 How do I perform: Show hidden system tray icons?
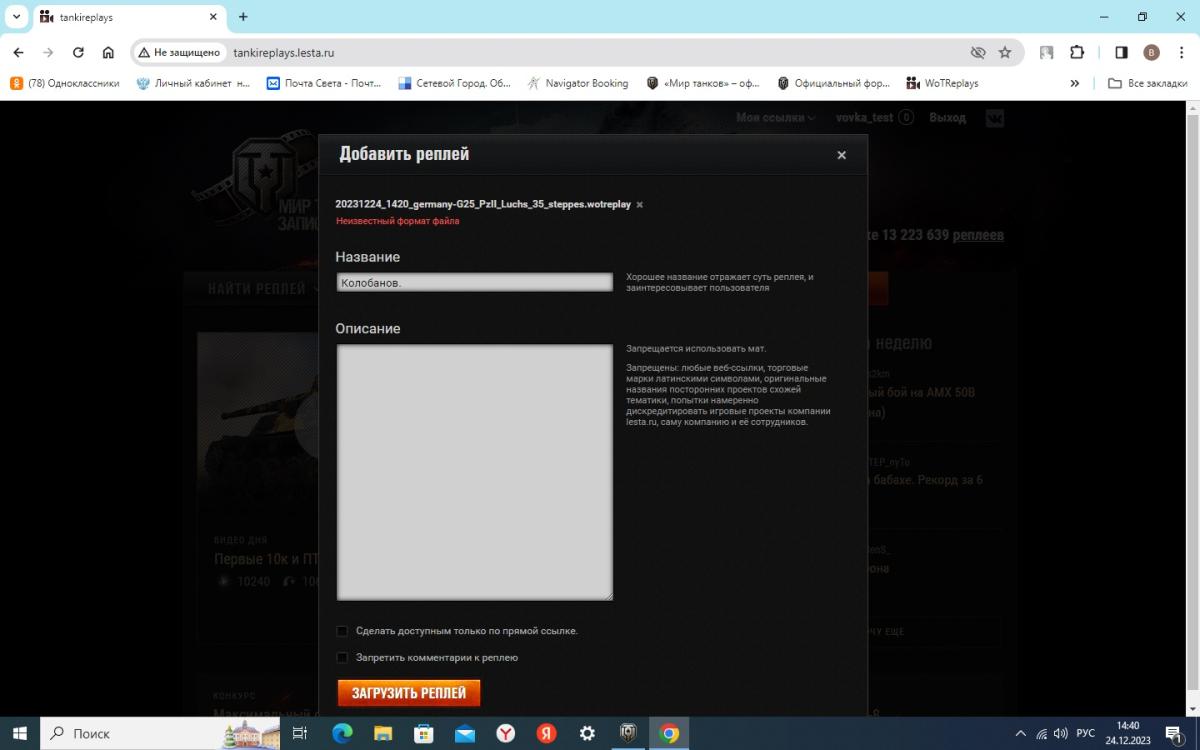tap(1020, 733)
